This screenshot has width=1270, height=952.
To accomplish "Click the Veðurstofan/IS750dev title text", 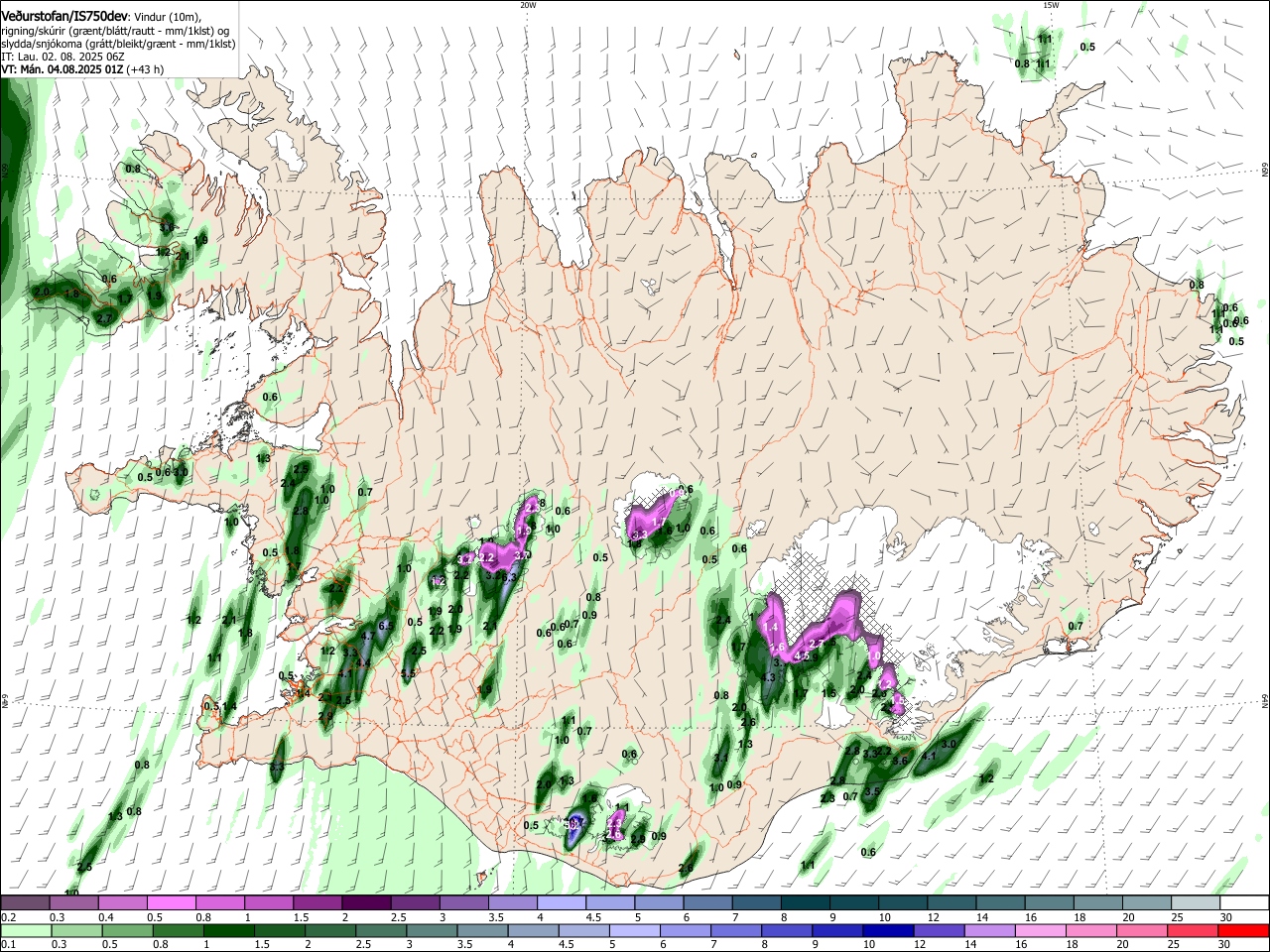I will [64, 17].
